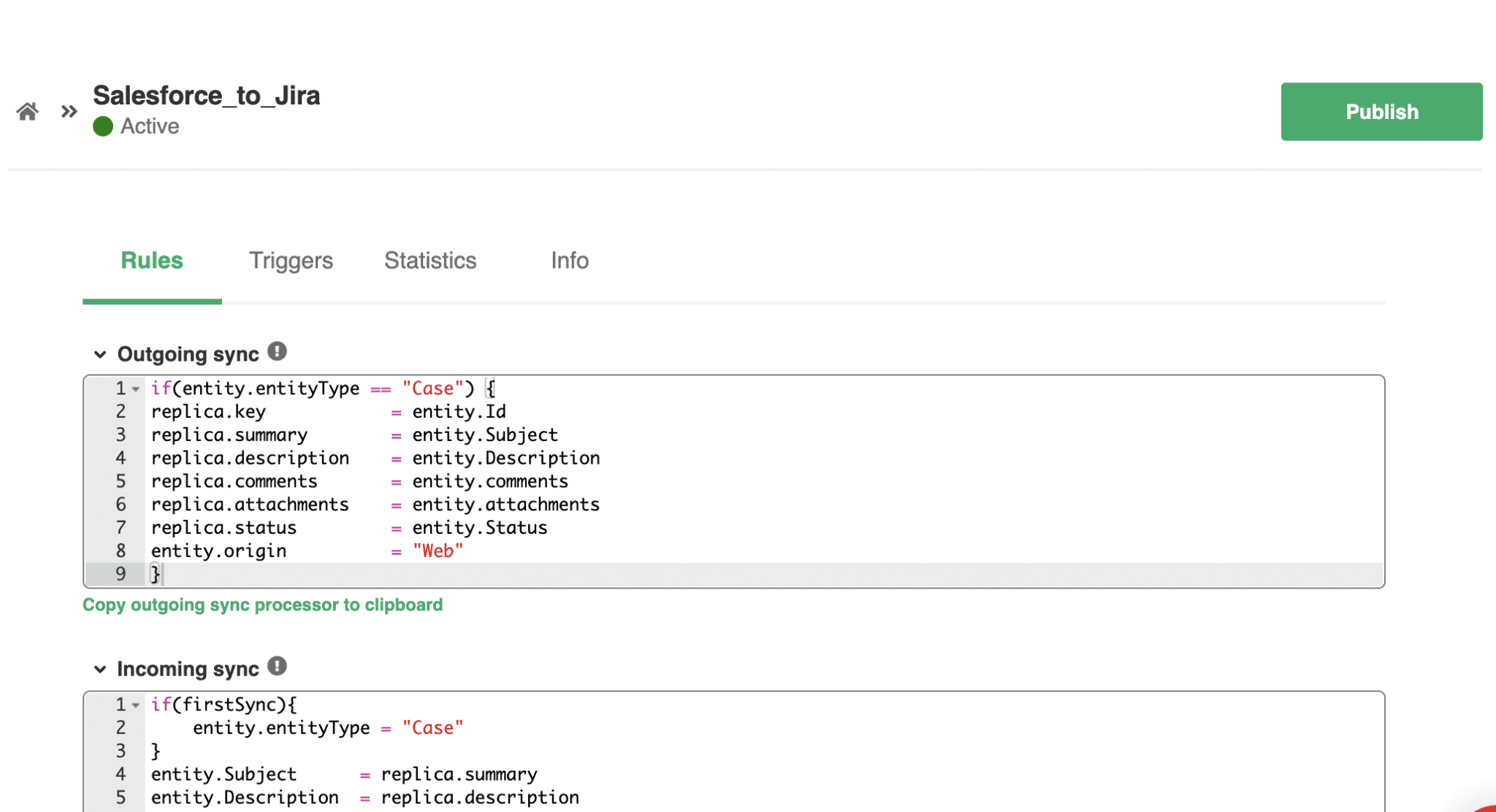This screenshot has height=812, width=1496.
Task: Click the green Active status dot
Action: [103, 126]
